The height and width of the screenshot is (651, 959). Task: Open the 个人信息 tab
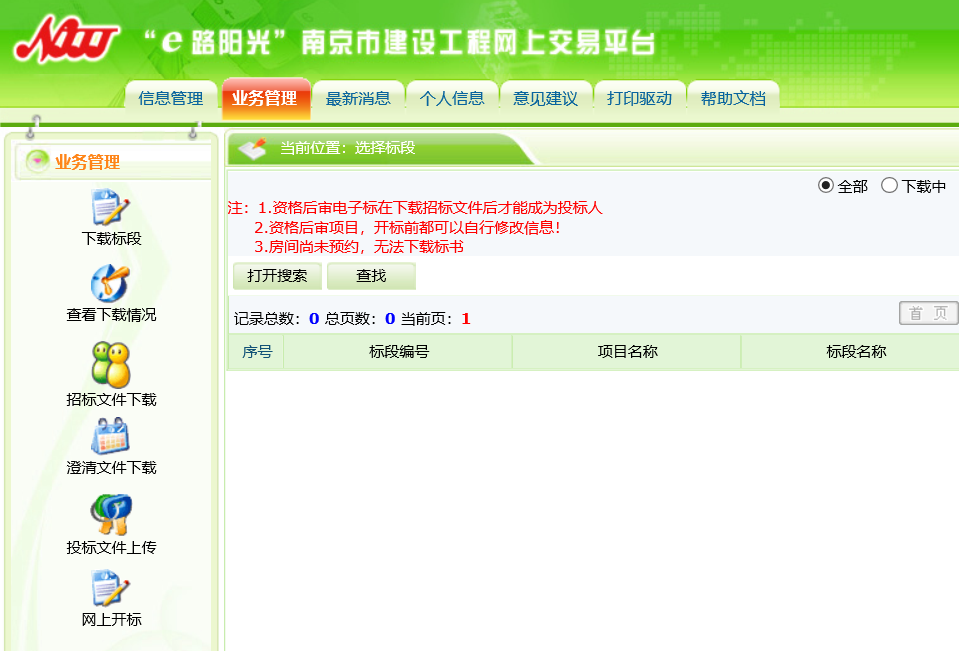(452, 98)
